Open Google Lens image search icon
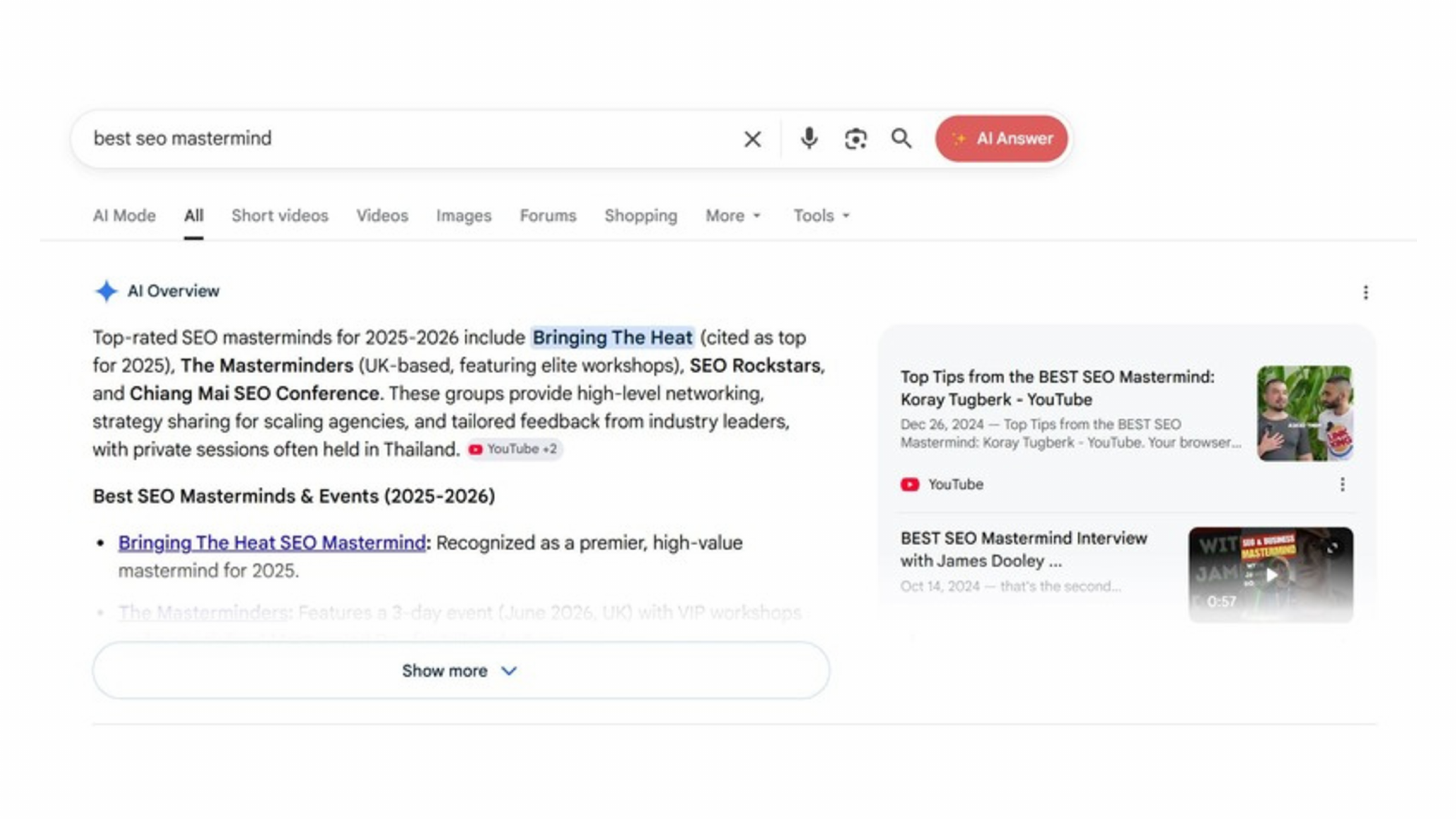Image resolution: width=1456 pixels, height=819 pixels. coord(855,139)
